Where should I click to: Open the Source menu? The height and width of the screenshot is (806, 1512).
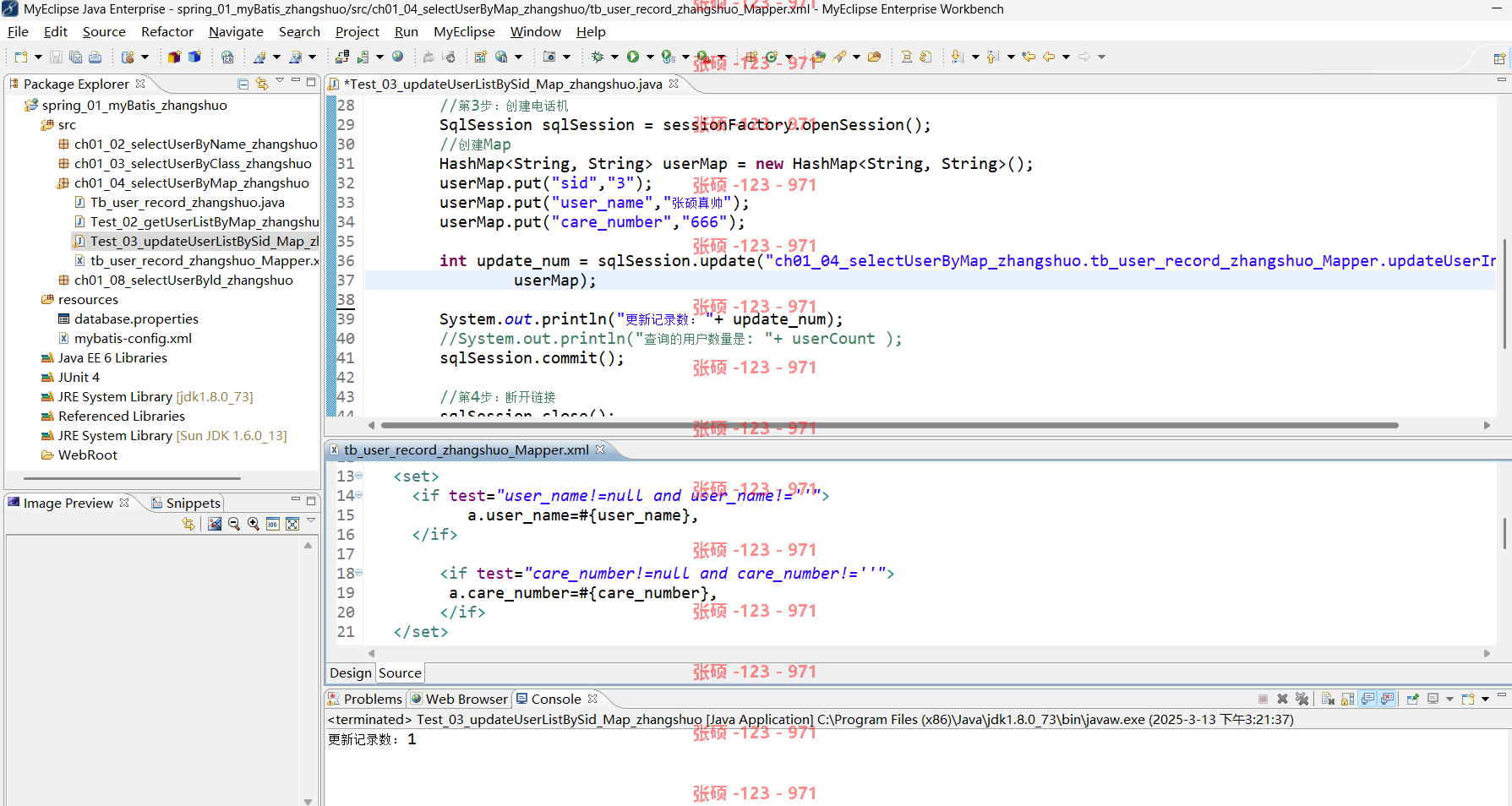click(104, 32)
